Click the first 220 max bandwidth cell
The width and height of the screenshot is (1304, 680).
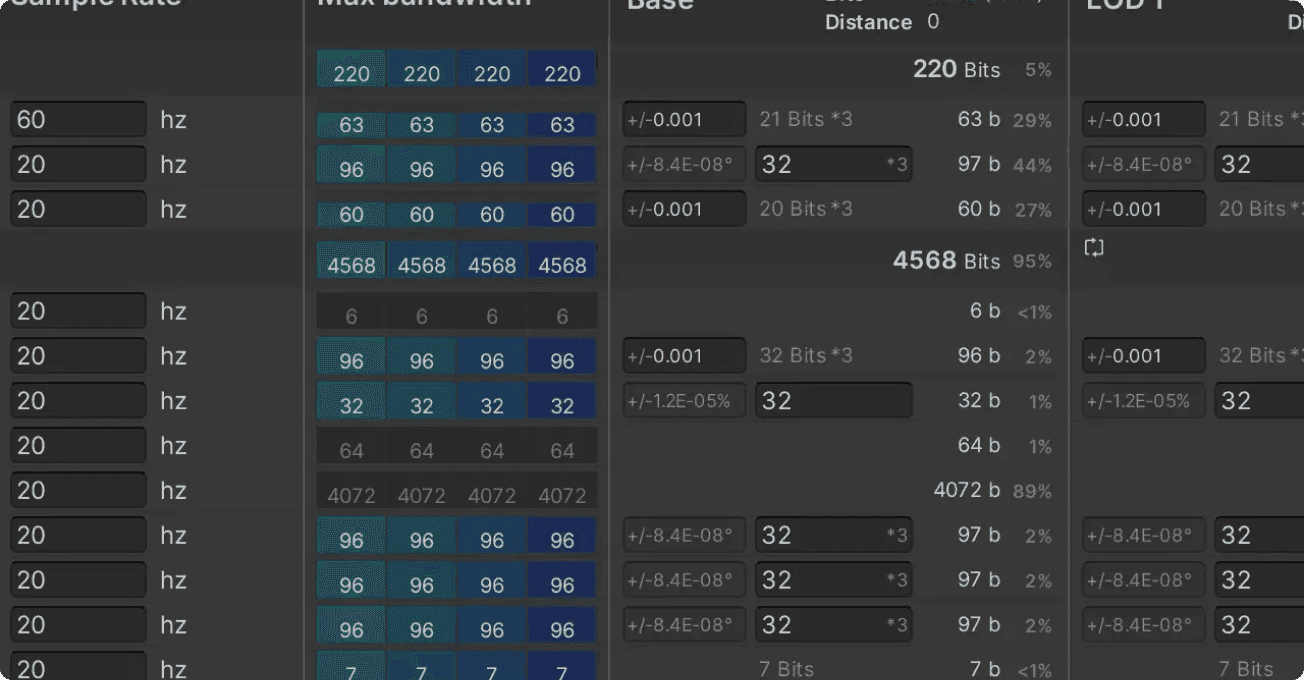click(x=351, y=71)
